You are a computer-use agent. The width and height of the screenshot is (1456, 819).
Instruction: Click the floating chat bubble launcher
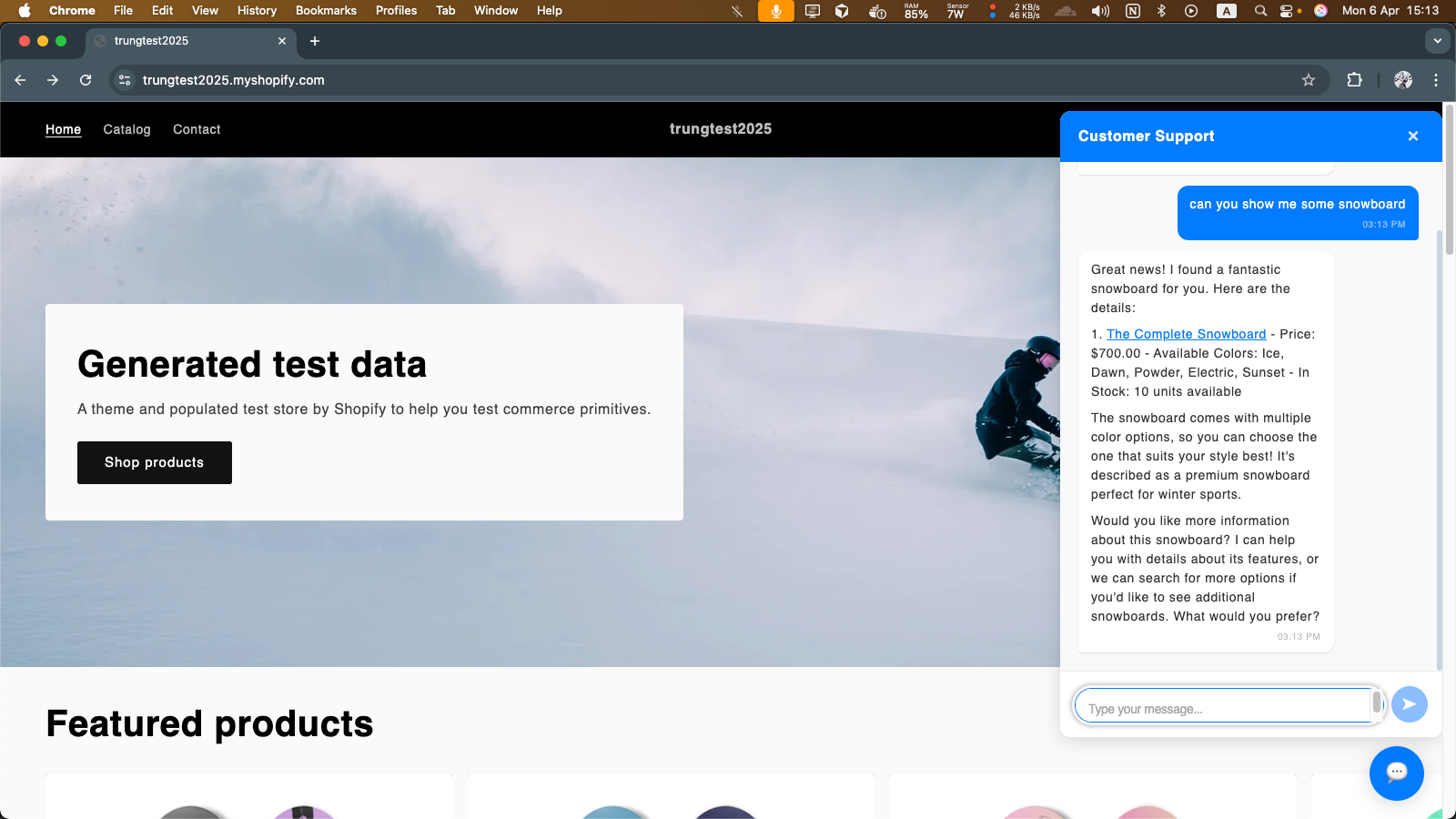(1397, 773)
